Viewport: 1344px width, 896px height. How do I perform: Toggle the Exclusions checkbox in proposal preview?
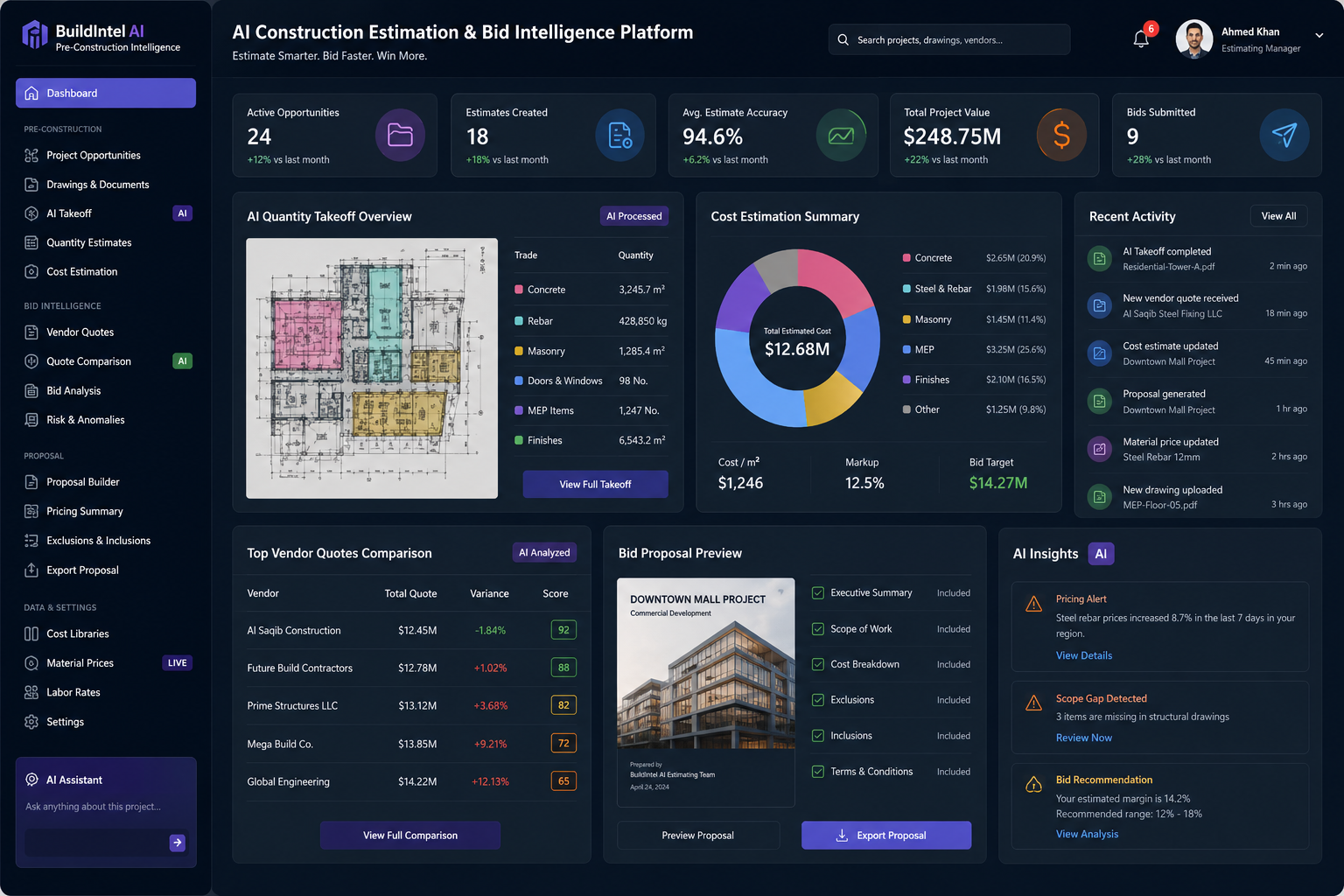point(818,700)
